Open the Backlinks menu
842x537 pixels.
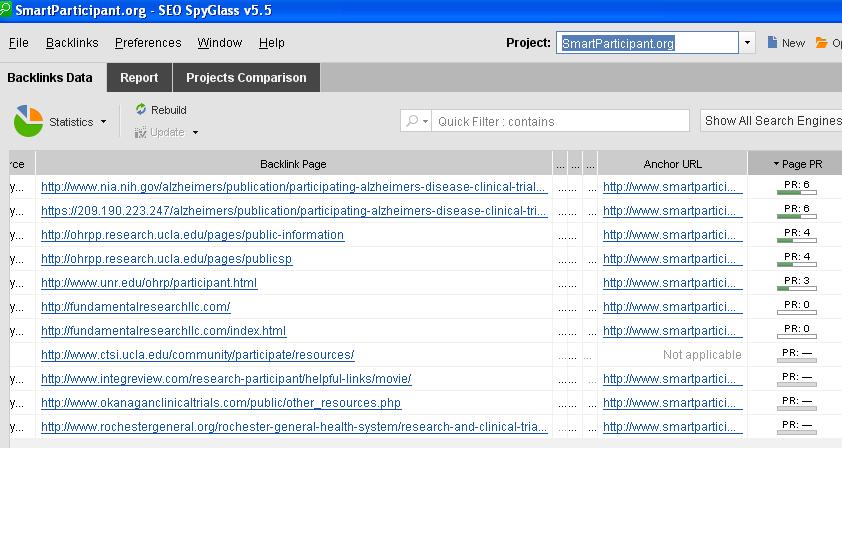pos(72,43)
